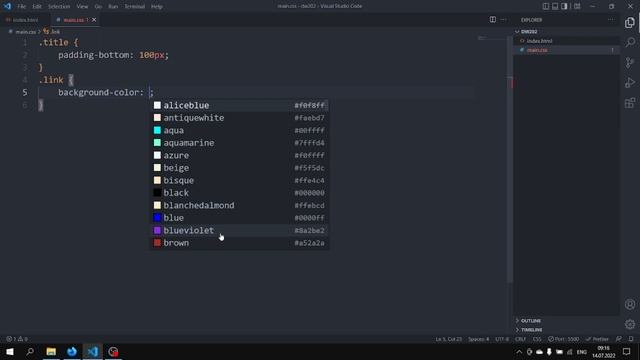Viewport: 640px width, 360px height.
Task: Open the Selection menu
Action: (59, 7)
